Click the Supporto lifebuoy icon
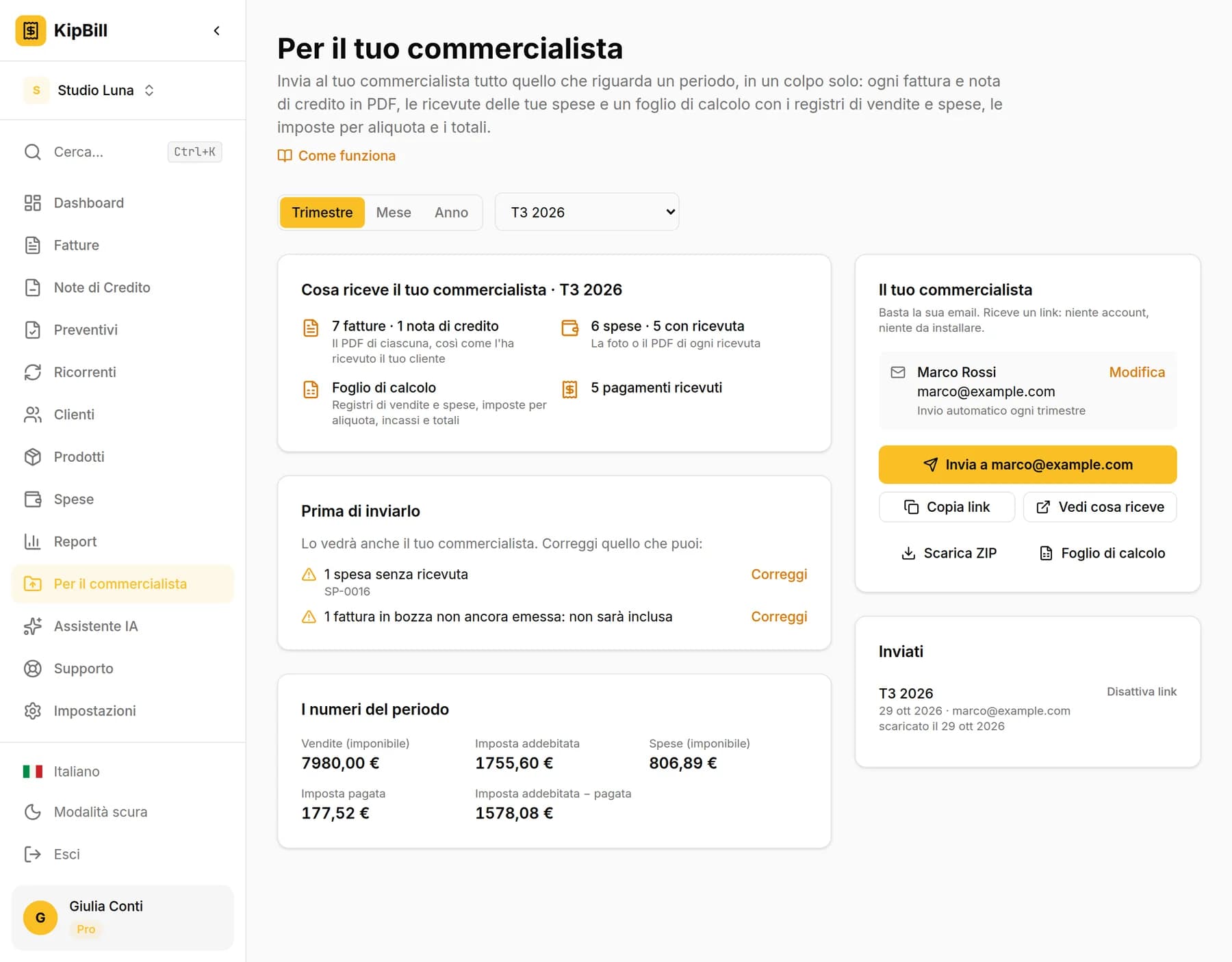The height and width of the screenshot is (962, 1232). click(33, 668)
